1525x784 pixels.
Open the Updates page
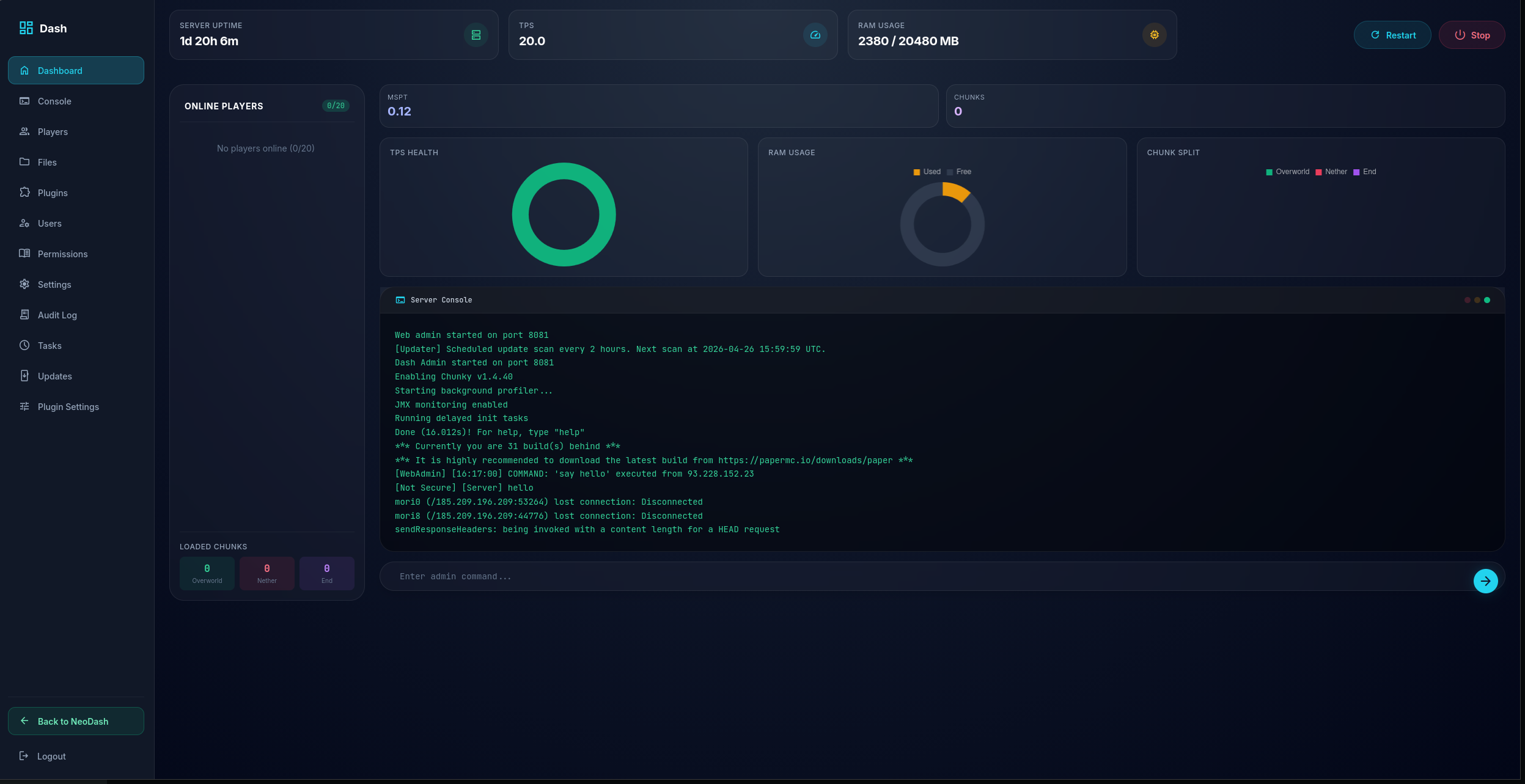click(76, 376)
